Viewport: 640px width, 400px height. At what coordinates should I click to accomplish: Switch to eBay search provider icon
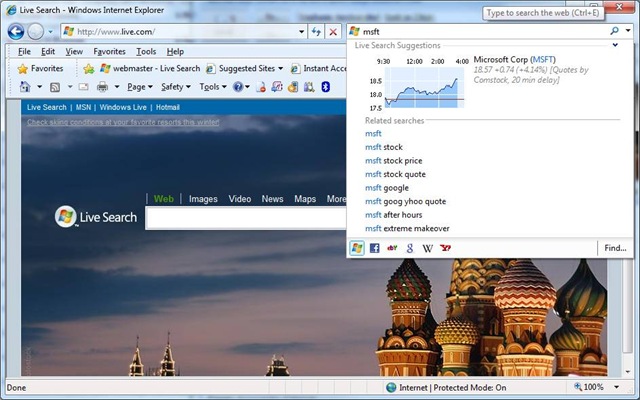[392, 248]
